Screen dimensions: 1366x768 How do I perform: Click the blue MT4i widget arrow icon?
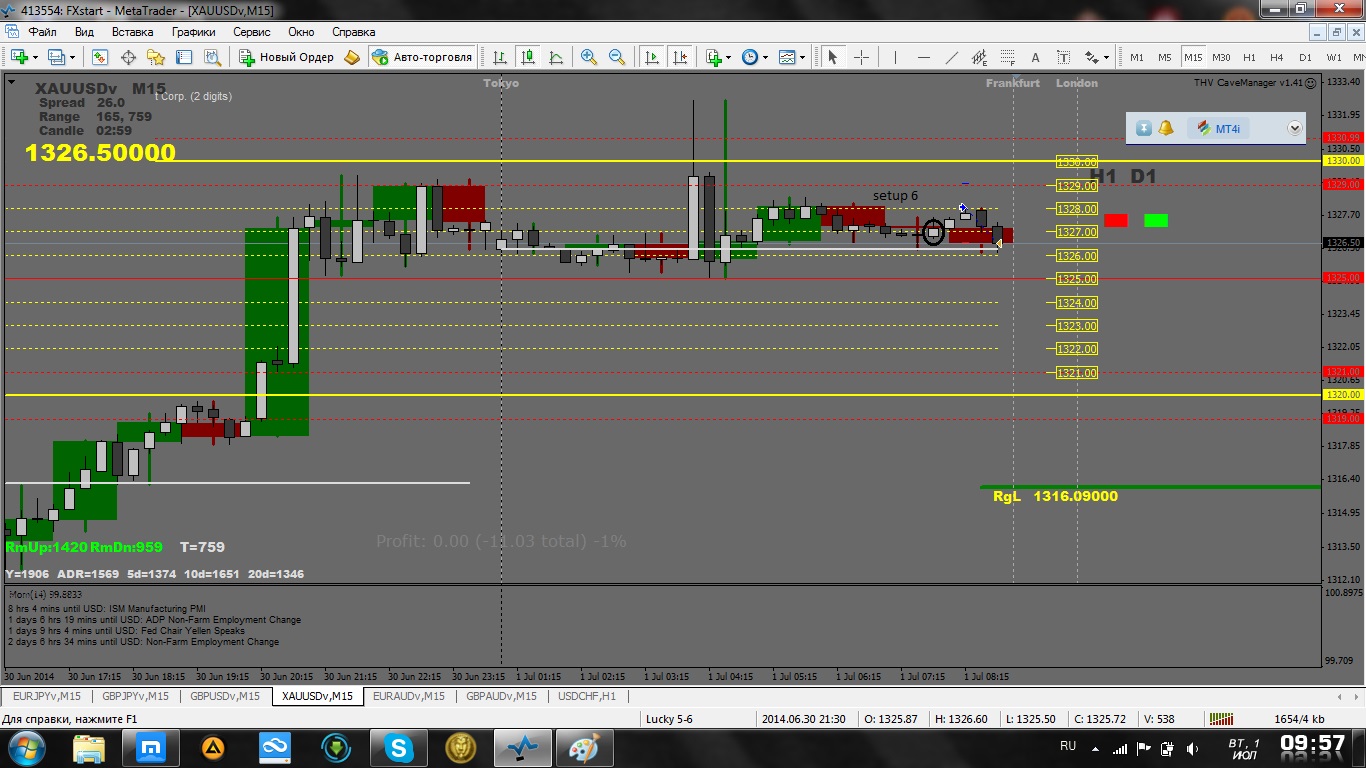click(1144, 128)
